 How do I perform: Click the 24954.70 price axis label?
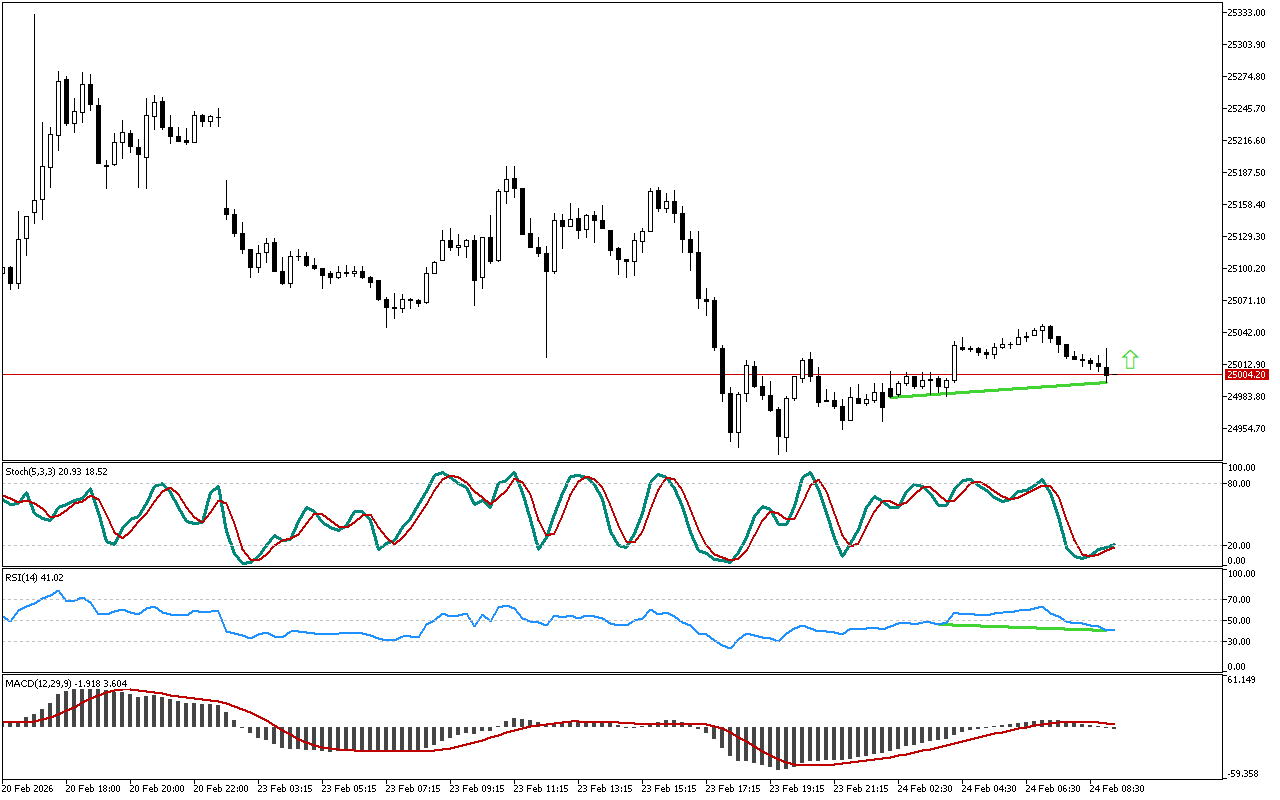tap(1246, 428)
